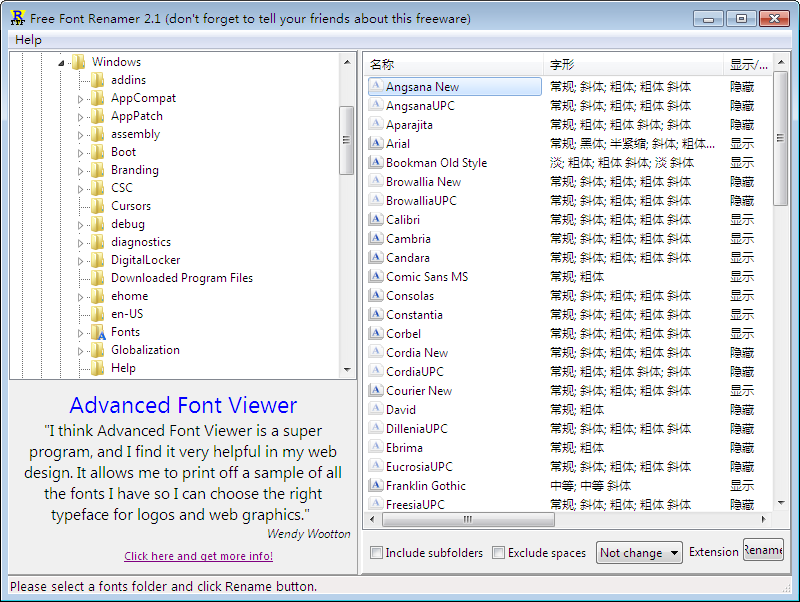Select the diagnostics folder in tree
This screenshot has height=602, width=800.
[x=141, y=242]
